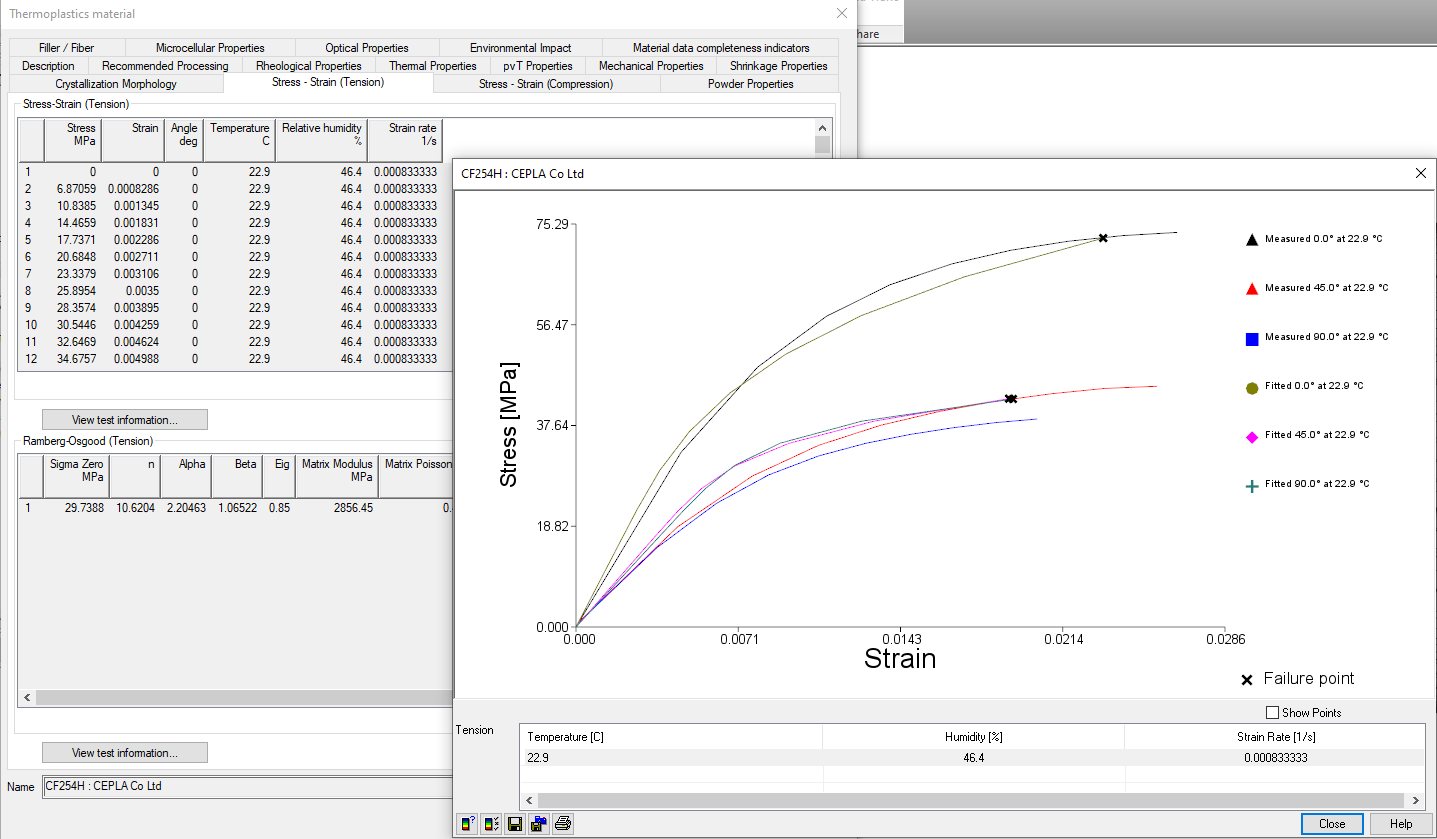Open the Crystallization Morphology tab
Viewport: 1437px width, 839px height.
(116, 84)
